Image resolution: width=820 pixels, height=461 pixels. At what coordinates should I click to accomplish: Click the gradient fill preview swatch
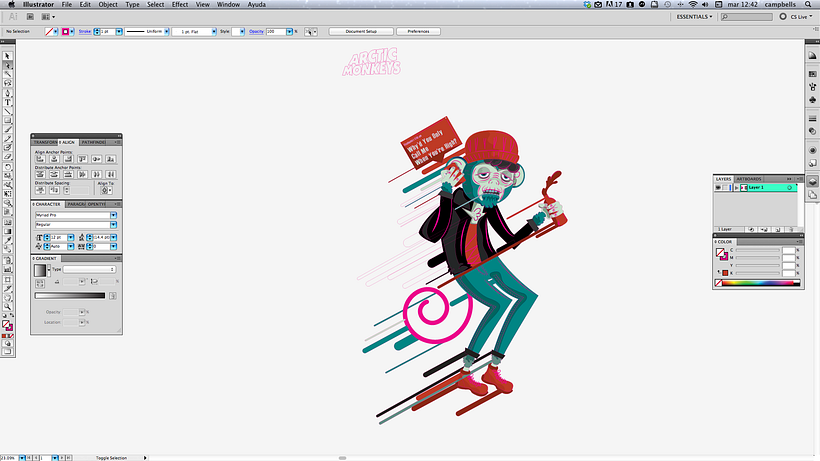pyautogui.click(x=40, y=270)
